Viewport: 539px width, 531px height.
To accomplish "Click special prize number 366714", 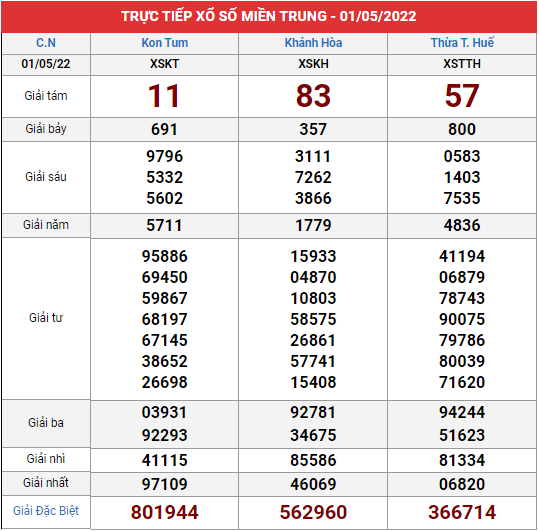I will pyautogui.click(x=462, y=512).
